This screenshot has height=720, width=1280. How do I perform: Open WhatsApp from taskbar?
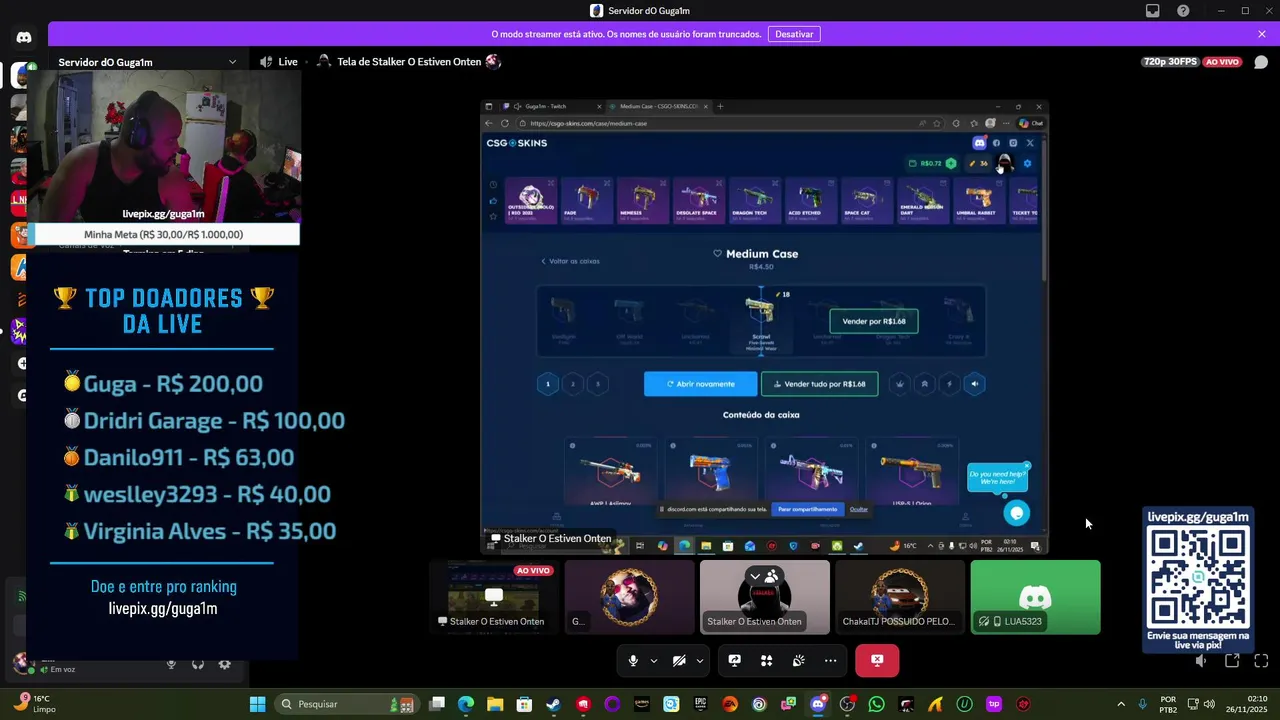(x=877, y=704)
